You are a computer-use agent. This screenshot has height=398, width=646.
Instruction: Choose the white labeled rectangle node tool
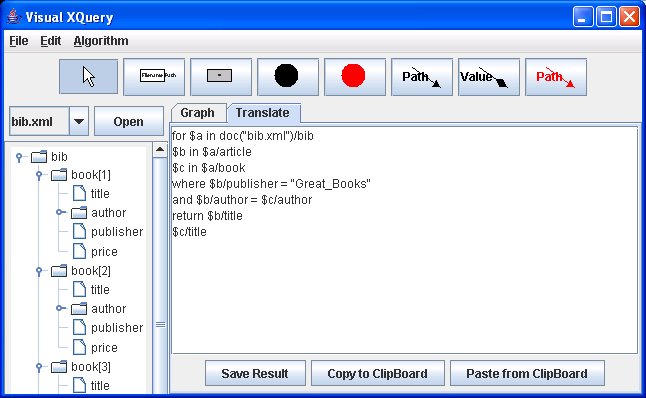(154, 77)
